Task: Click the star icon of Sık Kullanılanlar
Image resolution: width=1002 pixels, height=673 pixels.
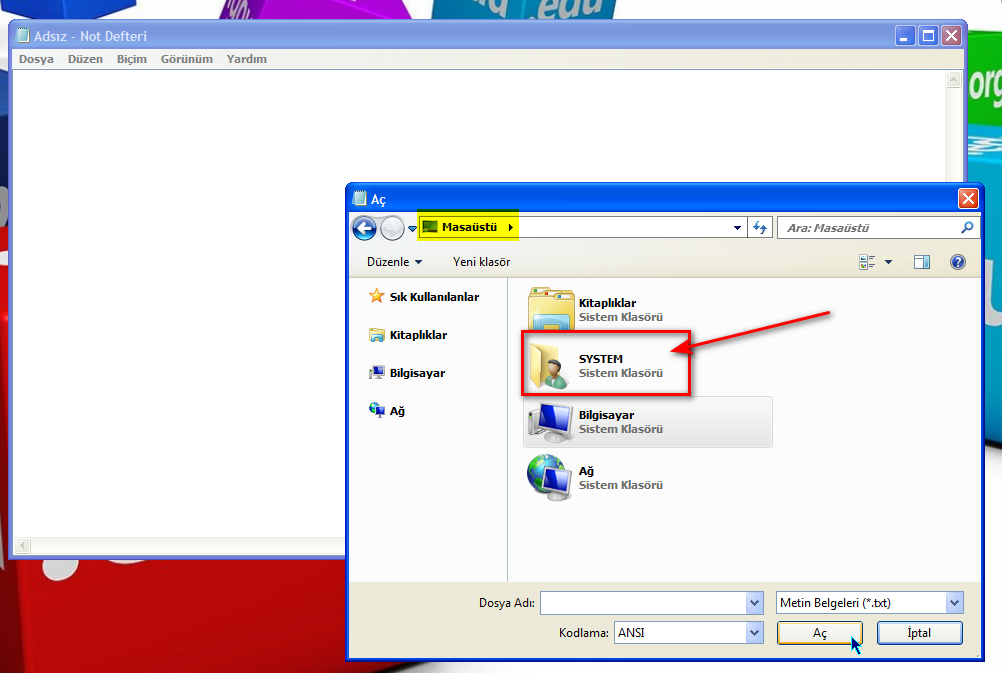Action: coord(376,296)
